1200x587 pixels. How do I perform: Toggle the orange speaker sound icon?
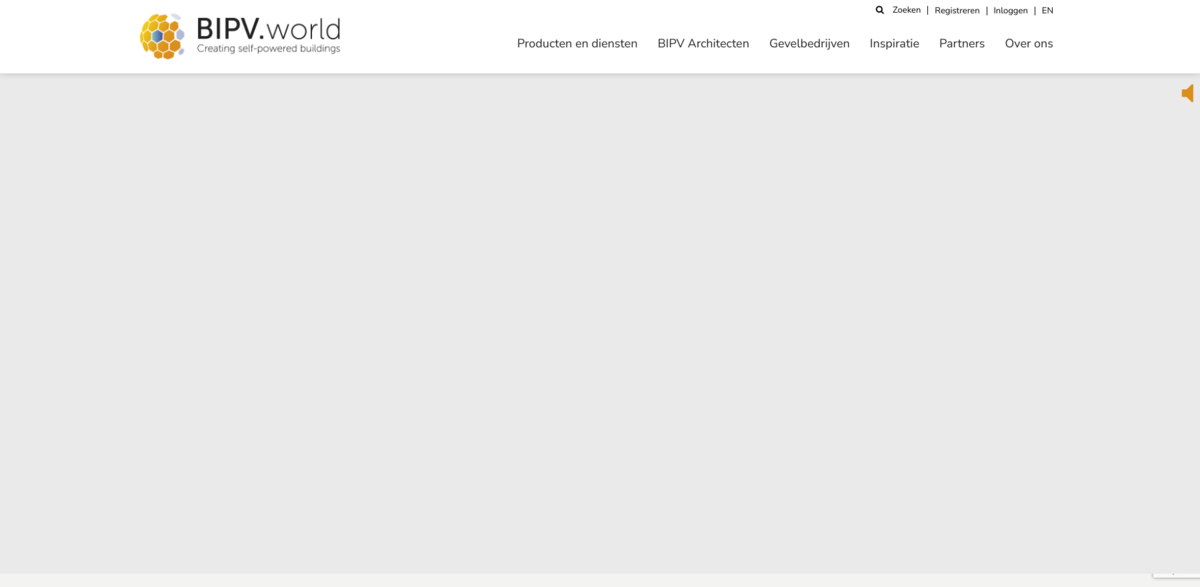tap(1187, 93)
